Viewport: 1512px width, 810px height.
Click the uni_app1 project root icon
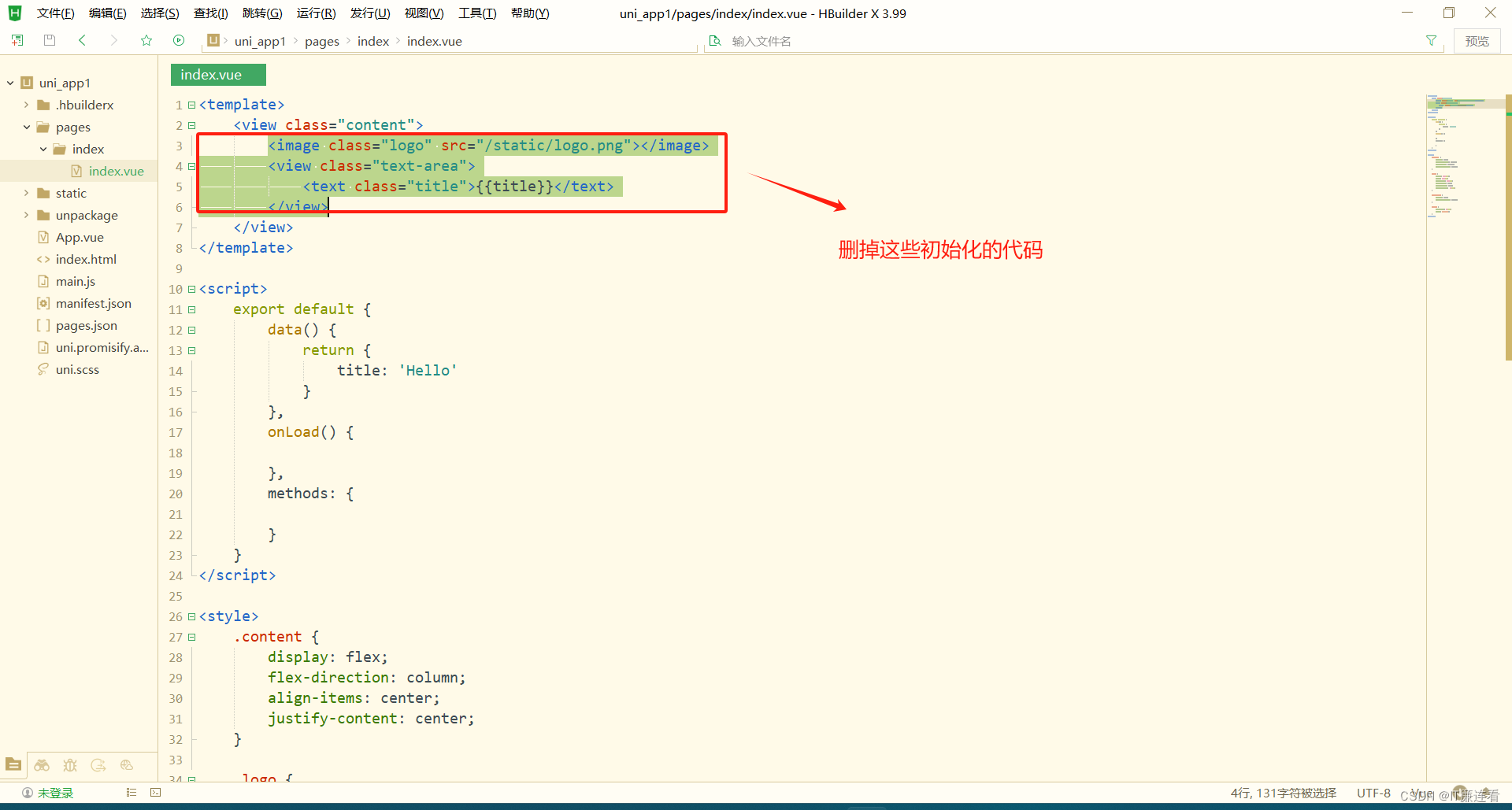[28, 83]
